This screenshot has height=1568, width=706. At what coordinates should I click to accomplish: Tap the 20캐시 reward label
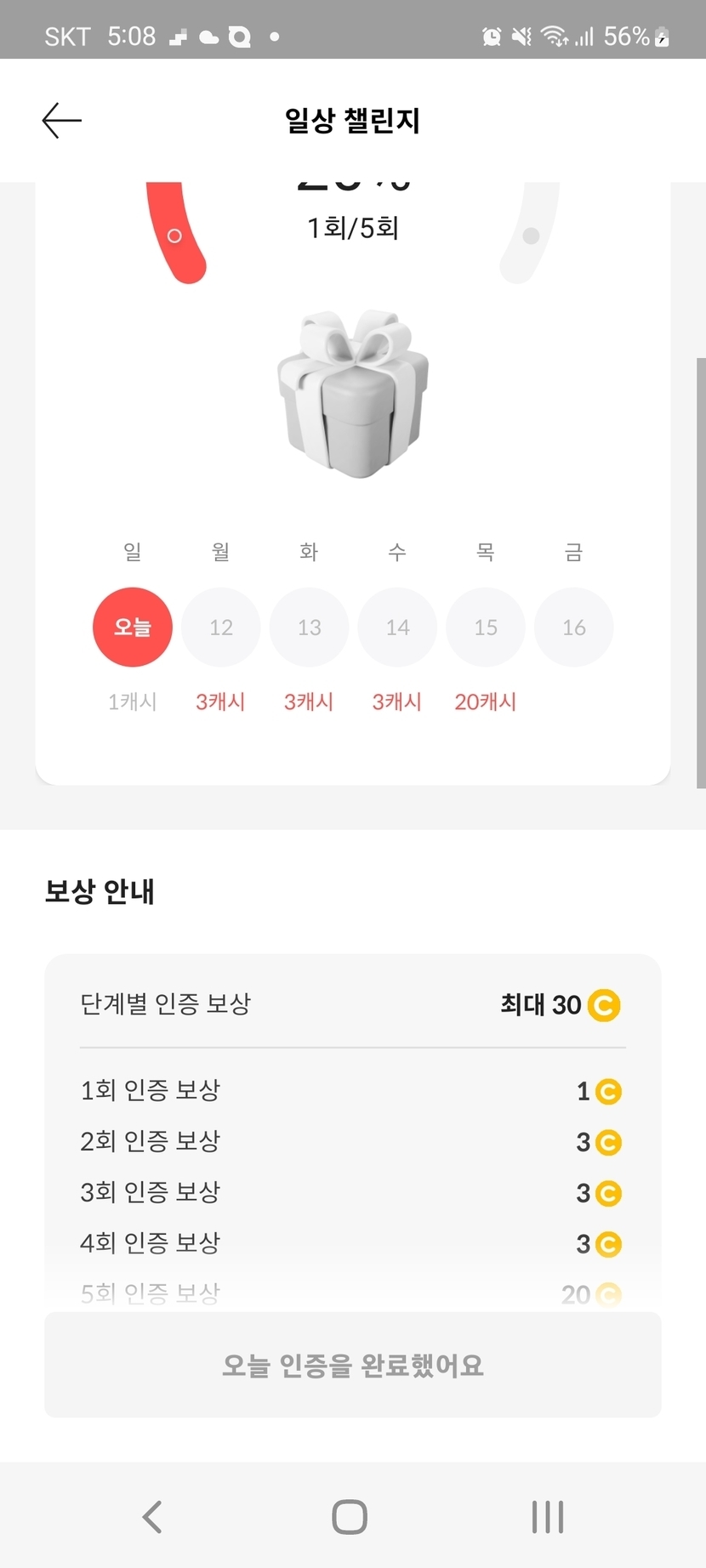pos(486,702)
